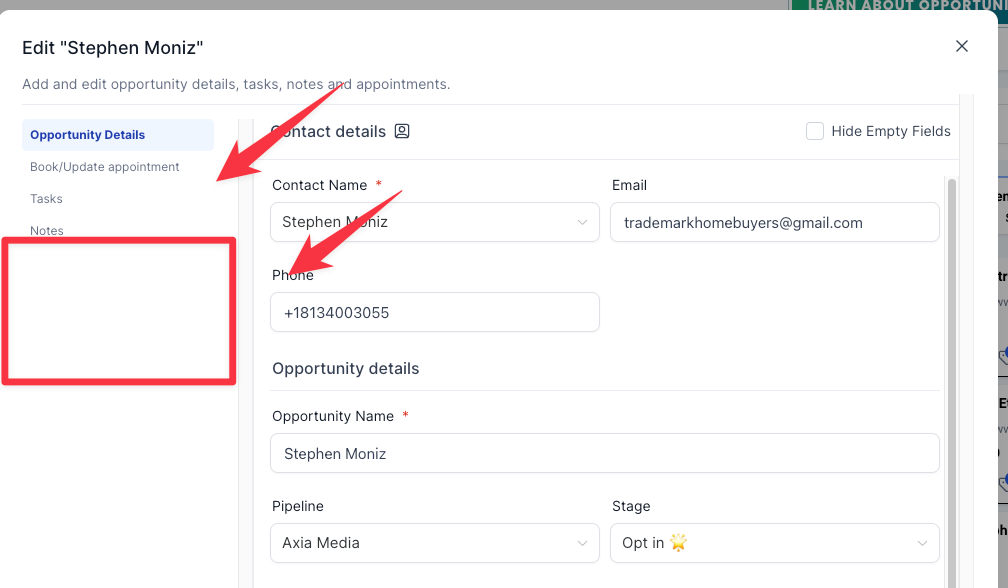This screenshot has height=588, width=1008.
Task: Focus the Phone number field
Action: click(x=434, y=313)
